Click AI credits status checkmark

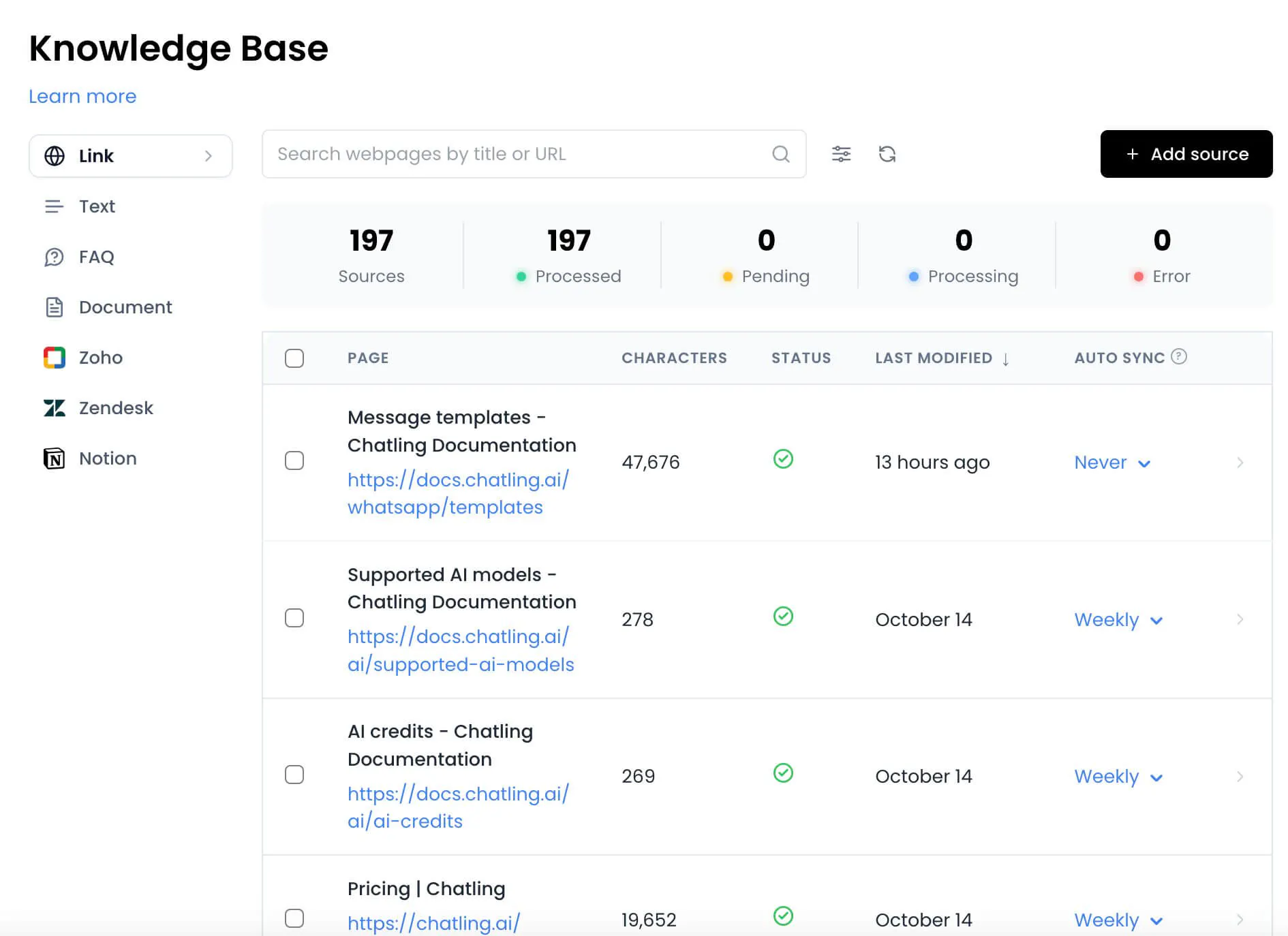click(783, 773)
